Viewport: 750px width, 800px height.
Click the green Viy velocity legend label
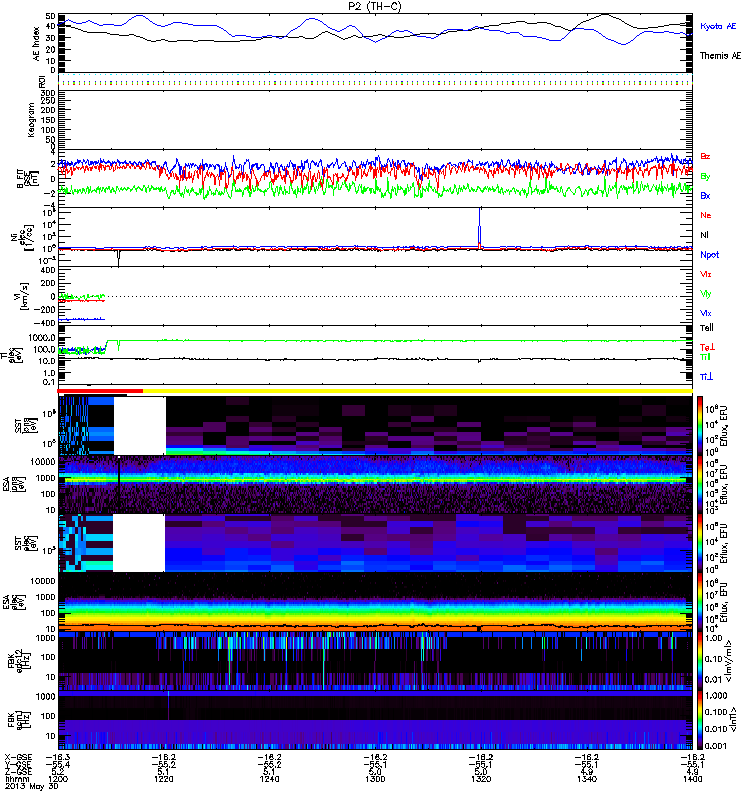[705, 294]
